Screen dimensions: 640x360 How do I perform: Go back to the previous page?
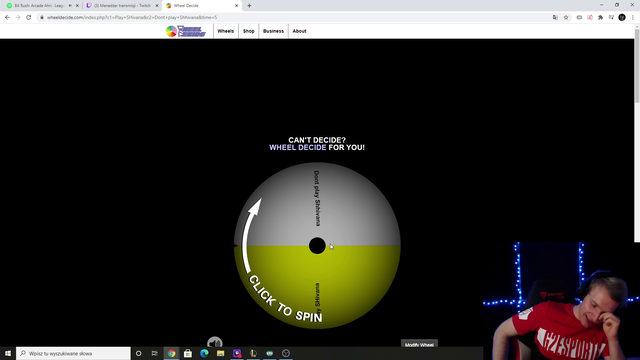point(7,18)
